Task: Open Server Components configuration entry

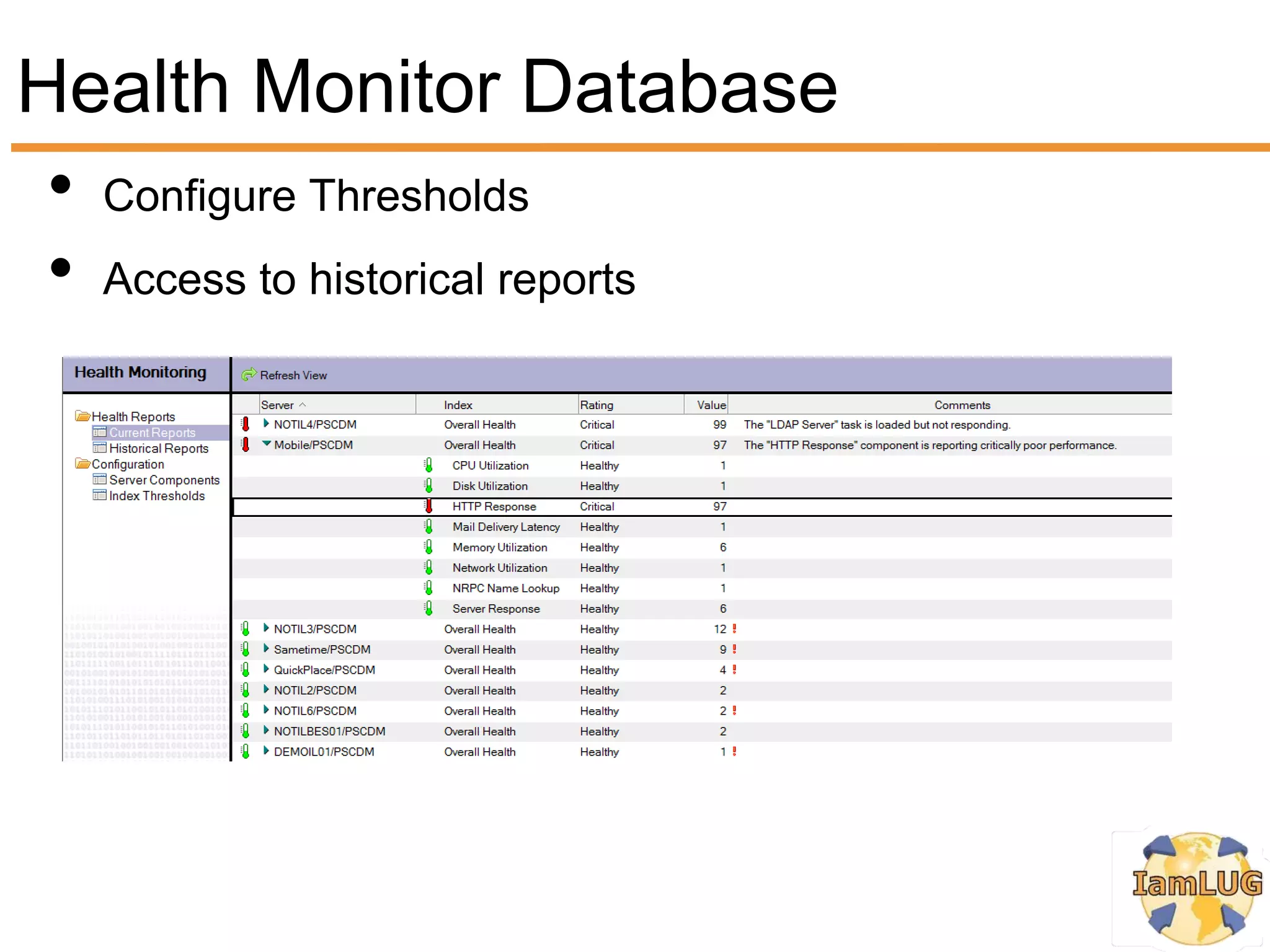Action: (x=164, y=480)
